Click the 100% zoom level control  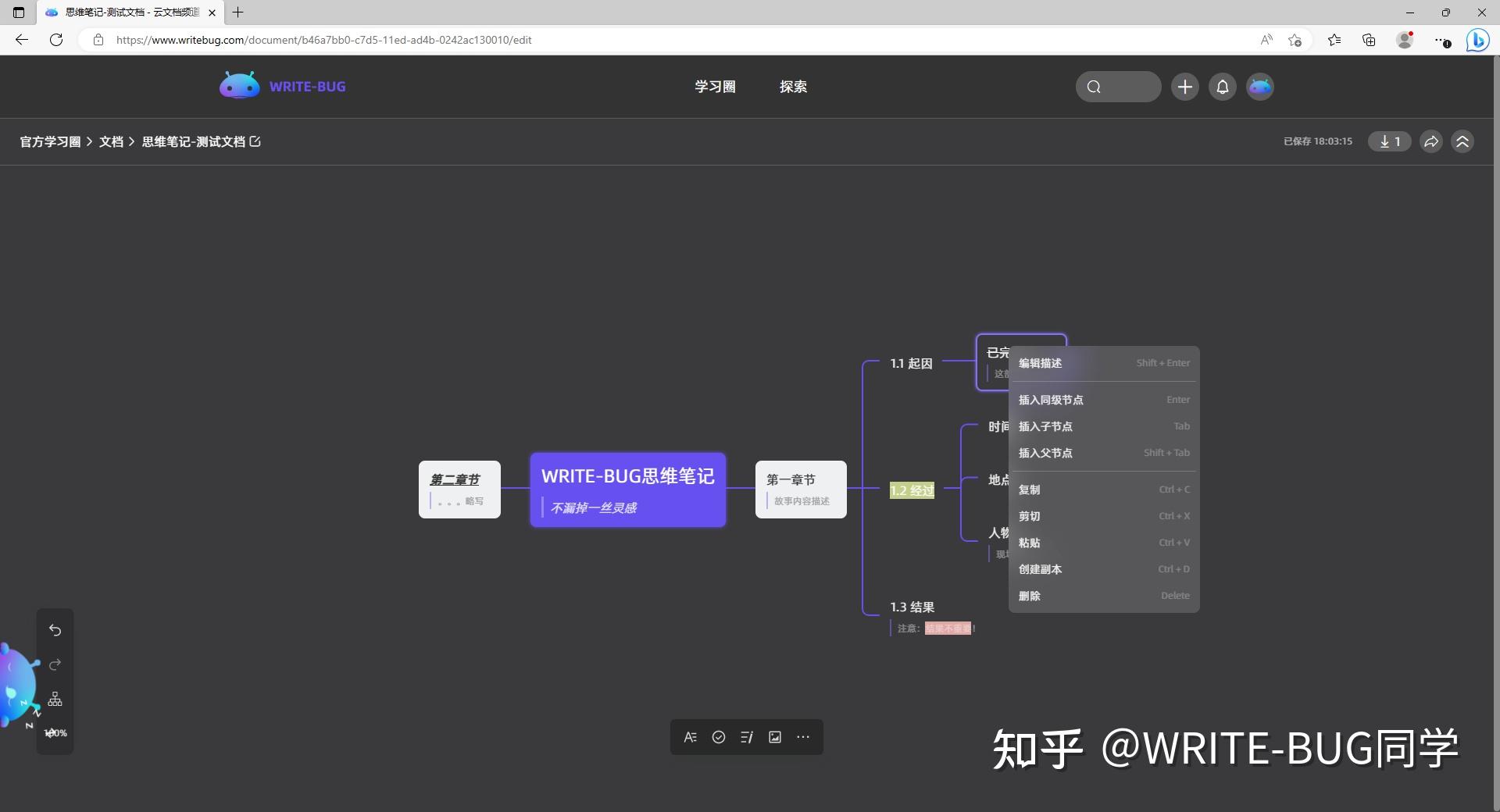coord(55,732)
